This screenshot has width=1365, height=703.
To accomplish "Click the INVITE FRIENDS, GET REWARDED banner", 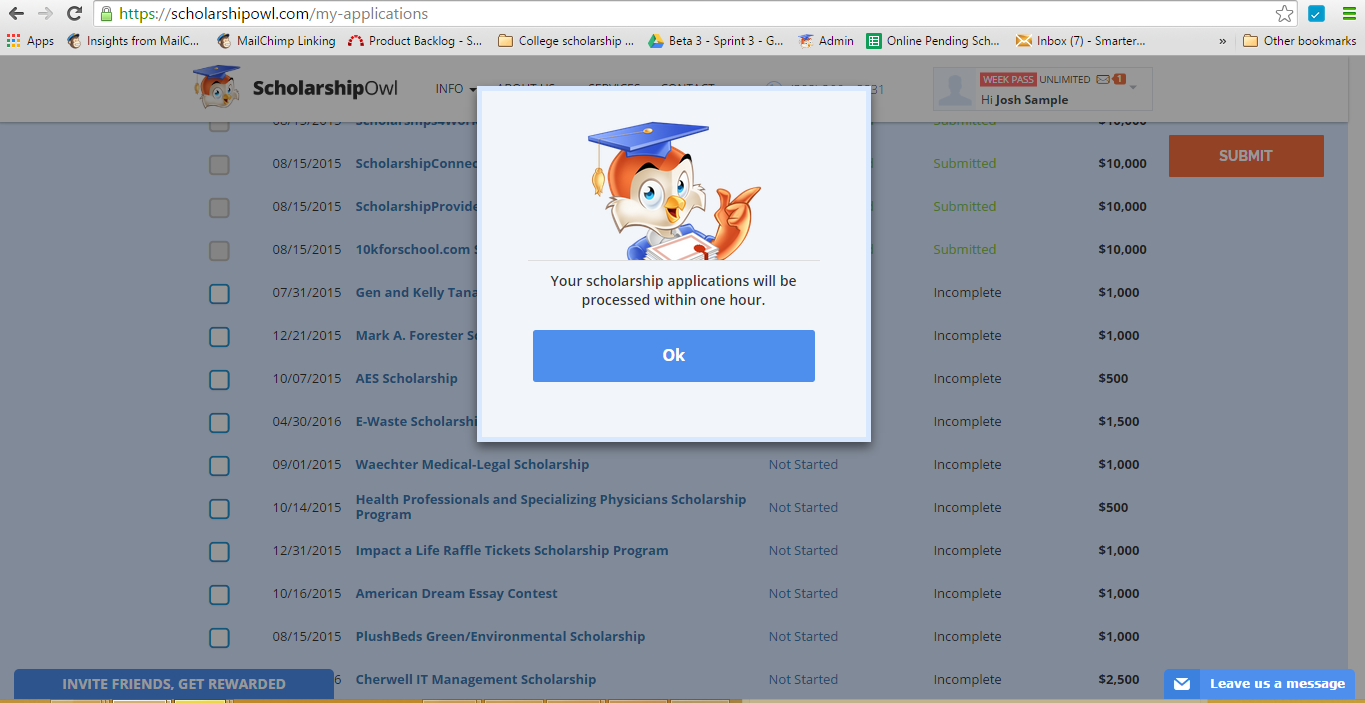I will [x=174, y=684].
